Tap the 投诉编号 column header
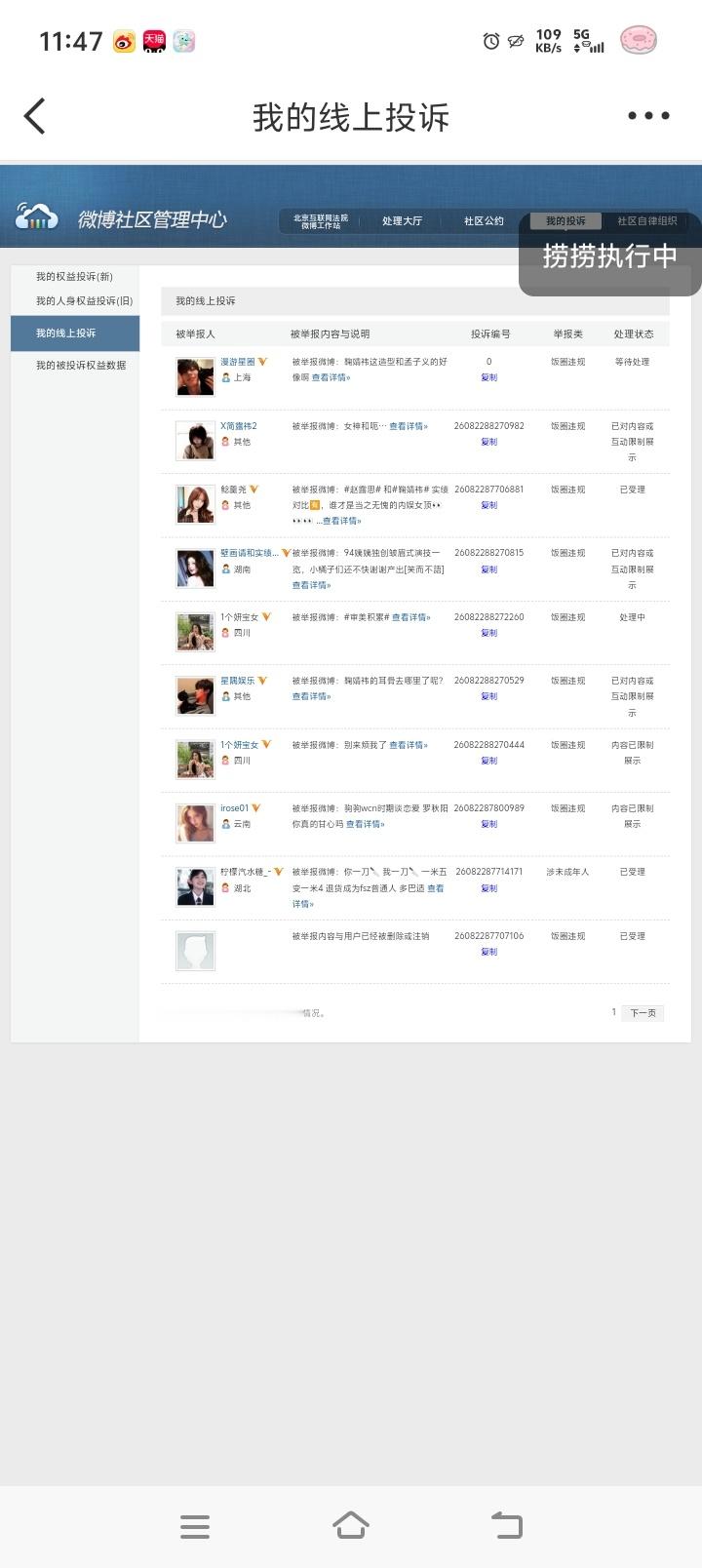 [490, 334]
